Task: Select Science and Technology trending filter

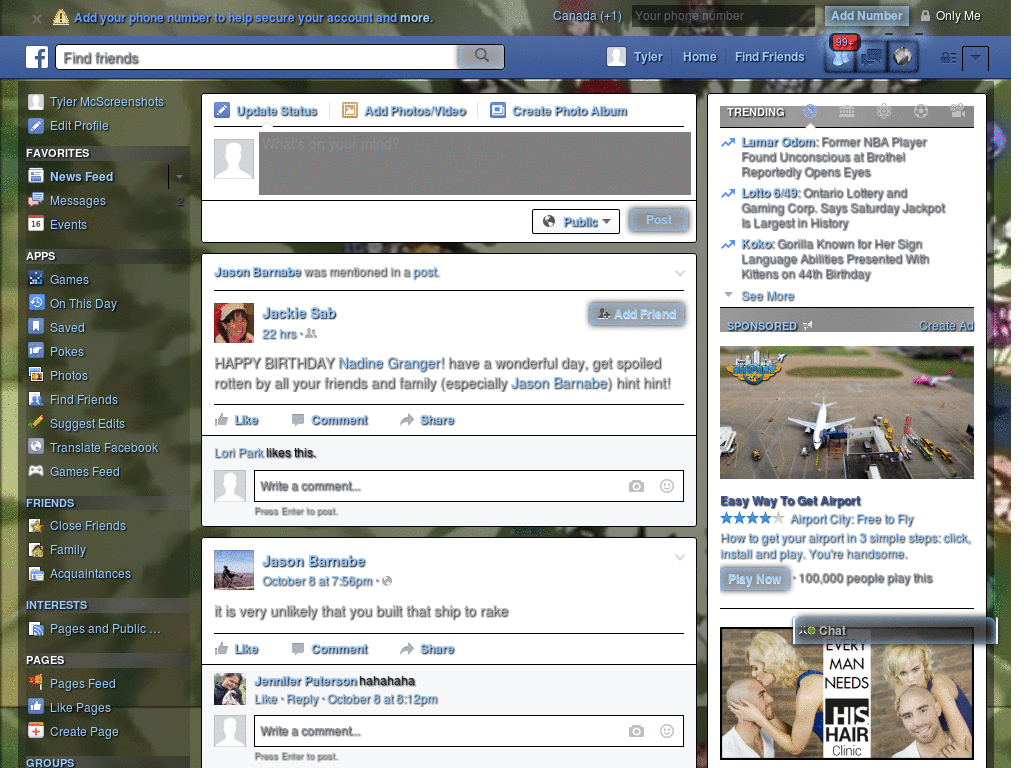Action: click(x=884, y=111)
